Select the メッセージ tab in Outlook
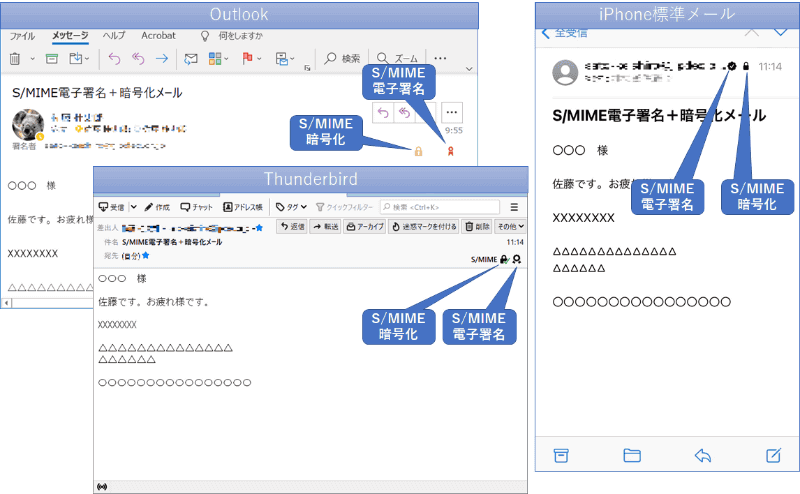Screen dimensions: 800x494 click(70, 35)
